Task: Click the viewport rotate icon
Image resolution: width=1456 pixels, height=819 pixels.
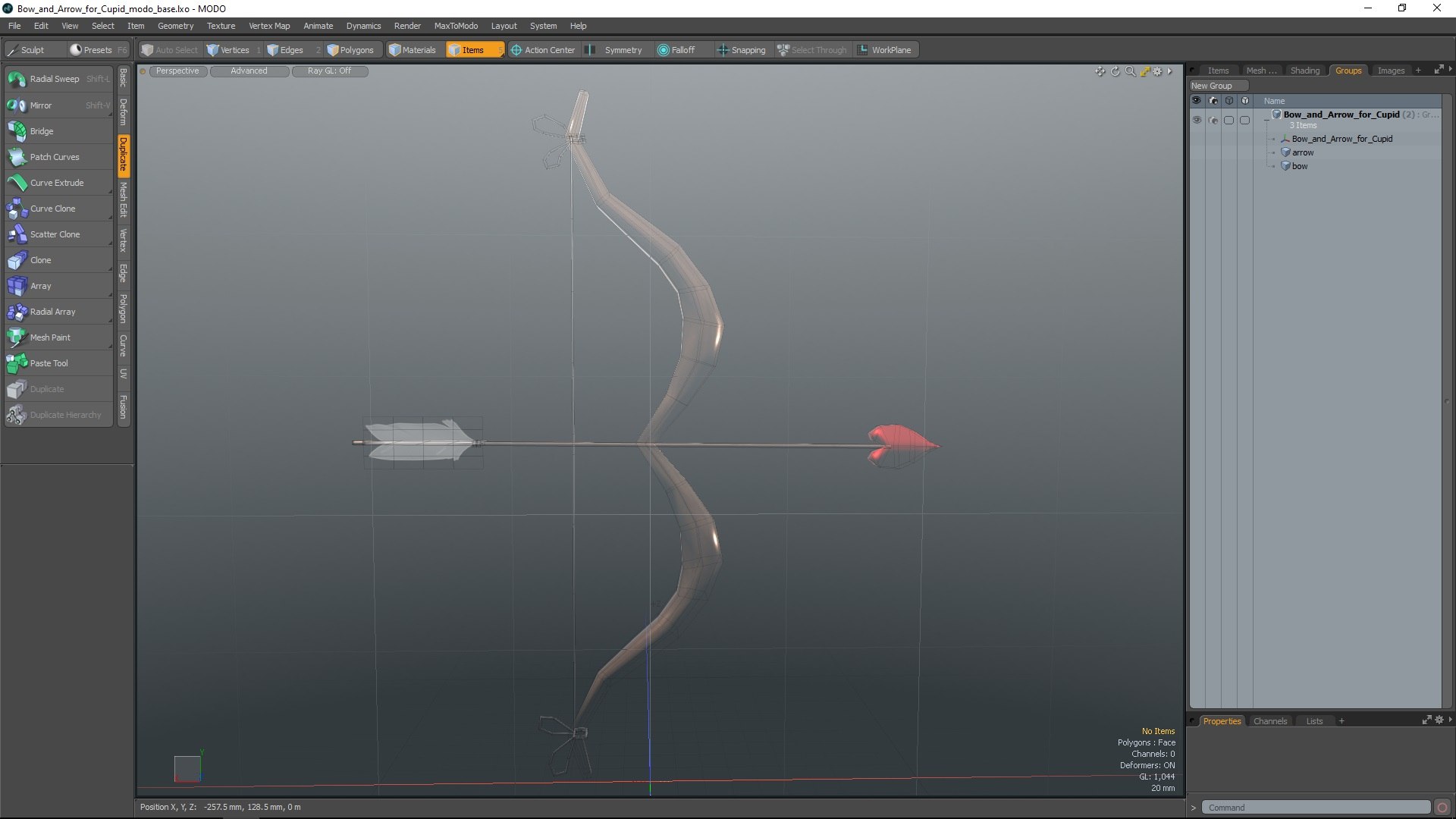Action: pyautogui.click(x=1115, y=71)
